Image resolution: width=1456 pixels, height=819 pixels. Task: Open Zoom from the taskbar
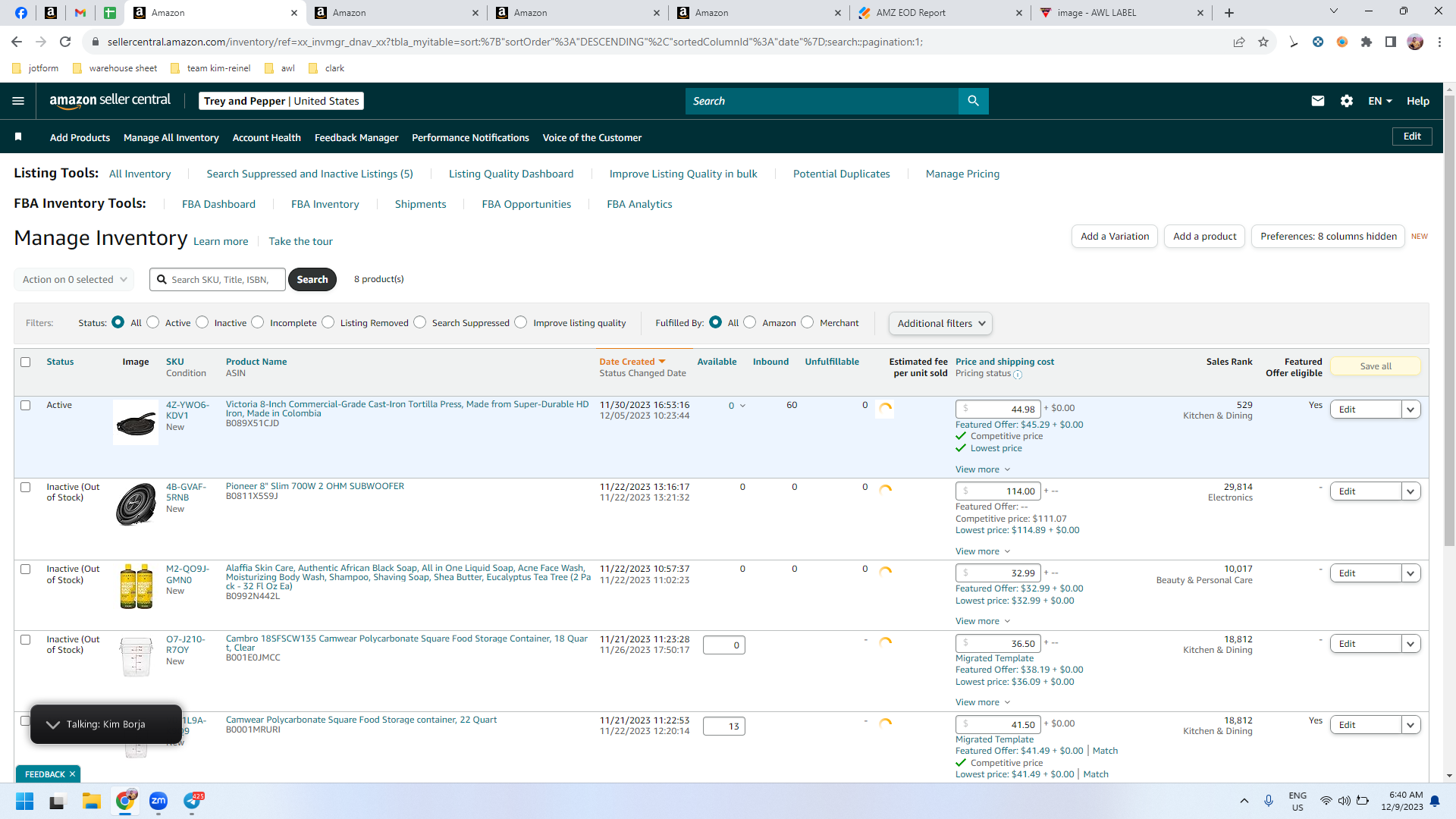158,801
